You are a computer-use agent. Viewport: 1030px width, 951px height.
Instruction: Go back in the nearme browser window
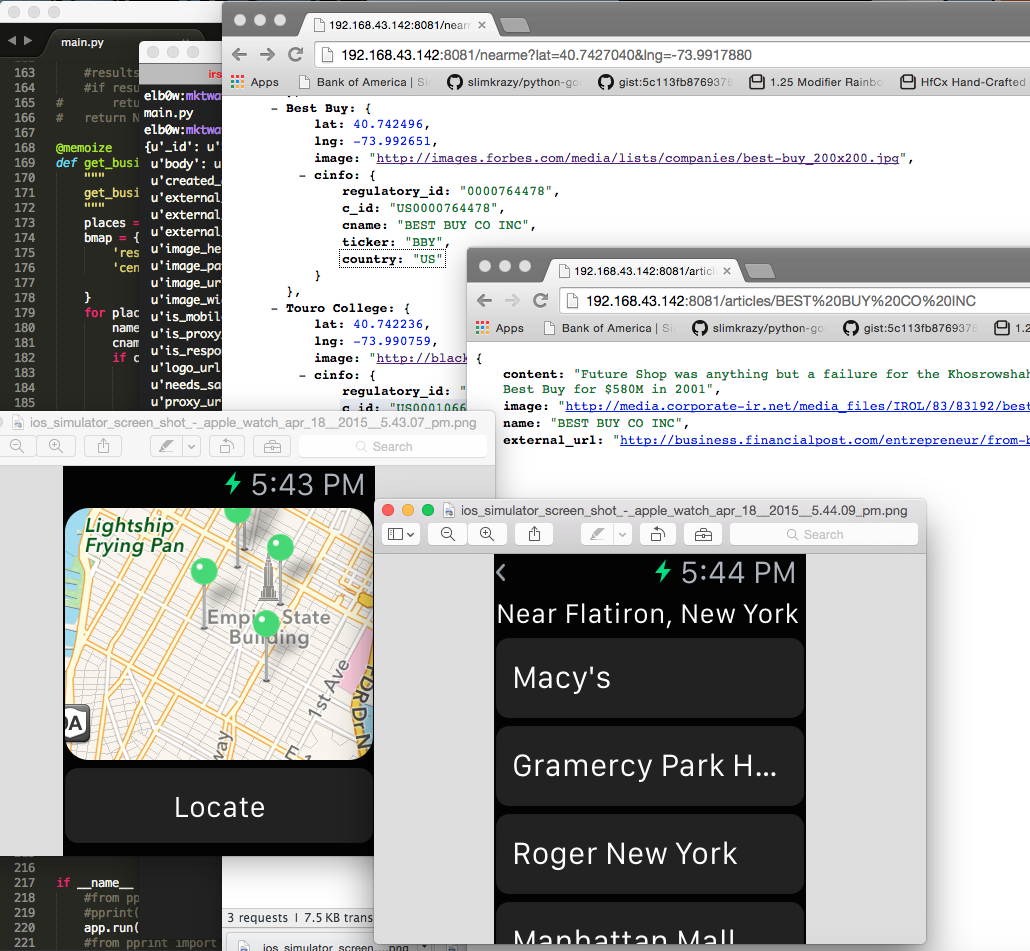point(240,55)
